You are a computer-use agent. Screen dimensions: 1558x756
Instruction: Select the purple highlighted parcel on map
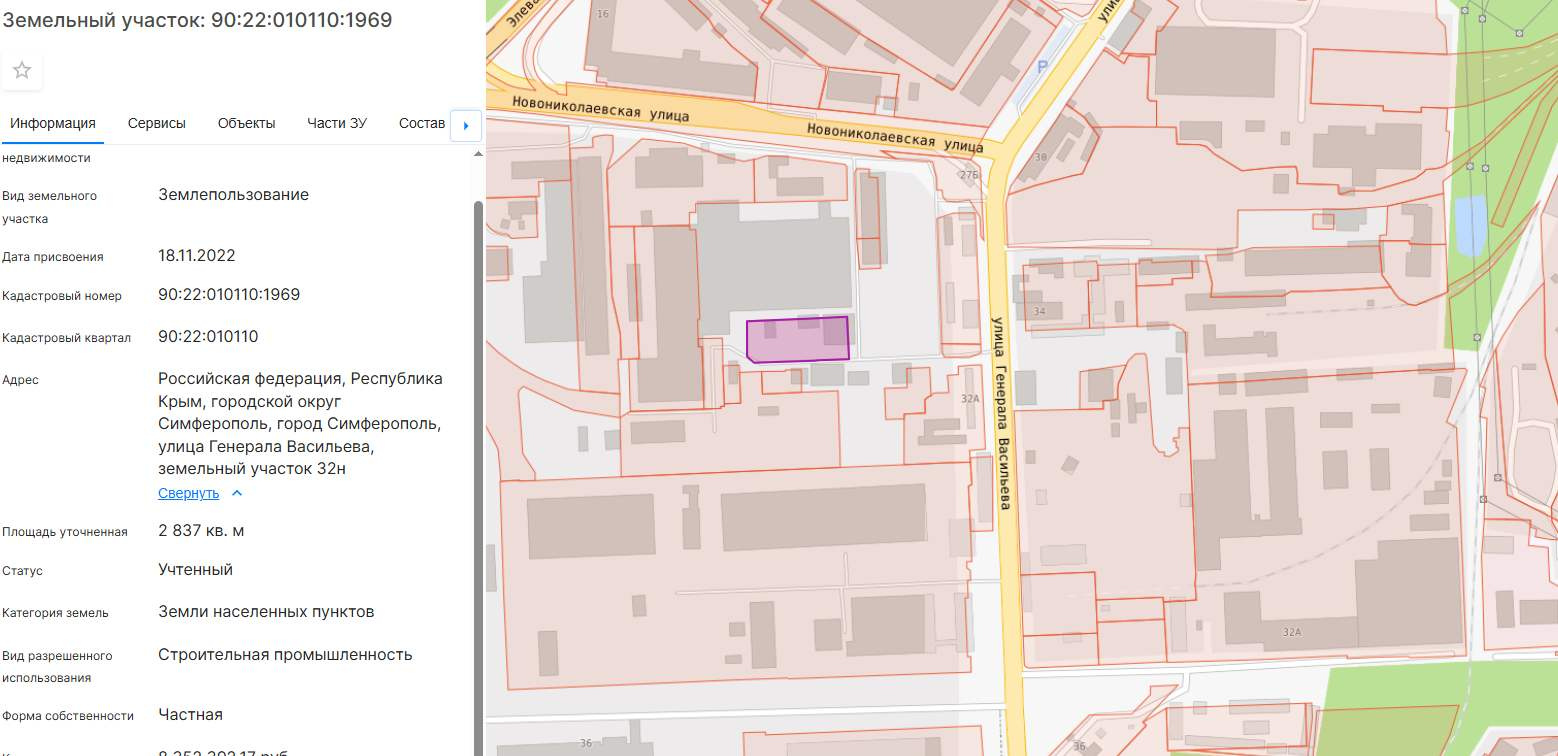point(798,340)
